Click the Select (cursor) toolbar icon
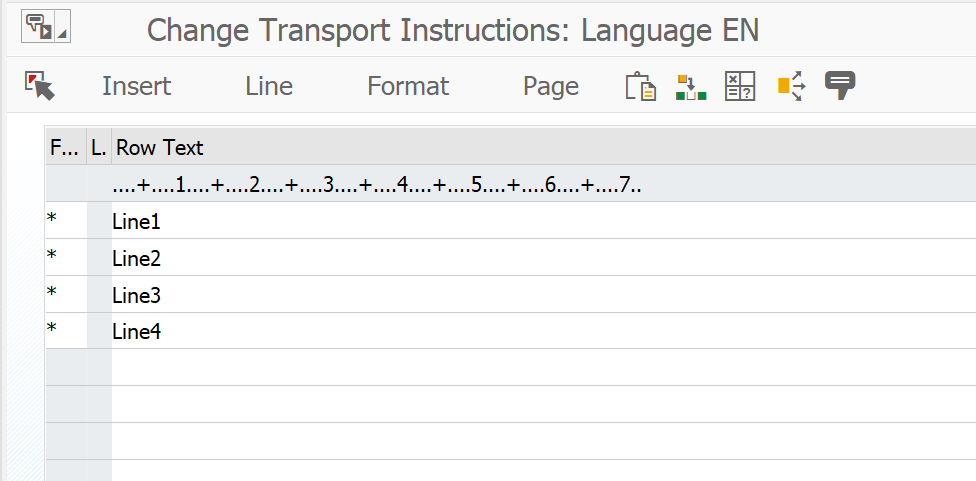The image size is (976, 481). point(40,86)
